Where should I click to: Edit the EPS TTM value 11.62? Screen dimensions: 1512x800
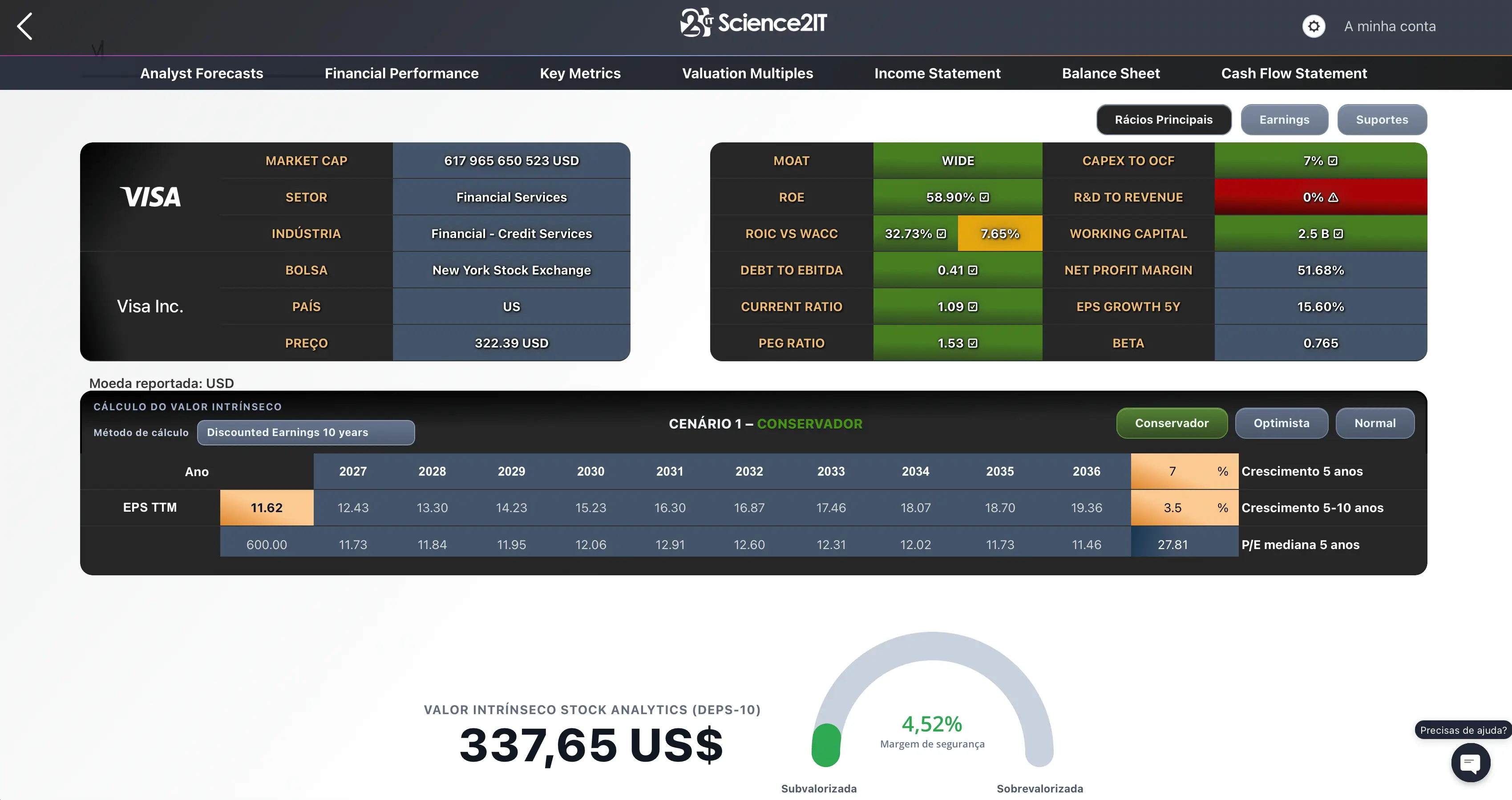coord(267,508)
